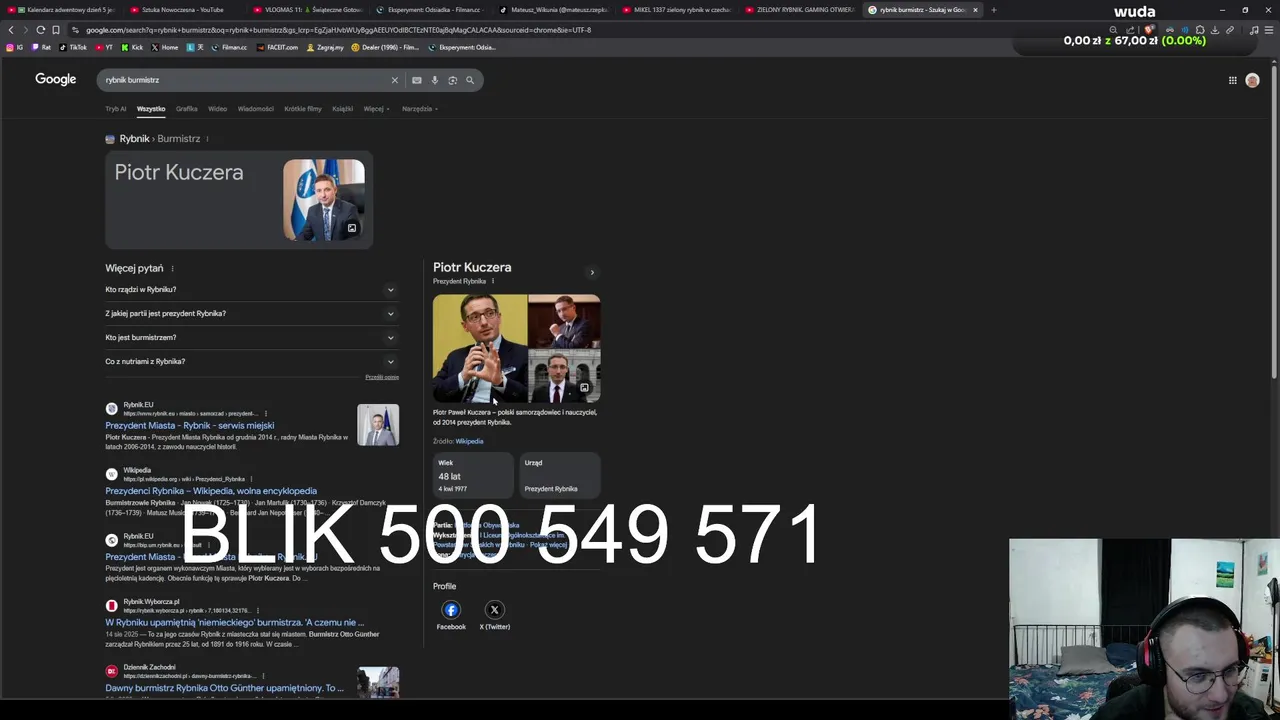Open large Piotr Kuczera photo in knowledge panel

tap(480, 348)
